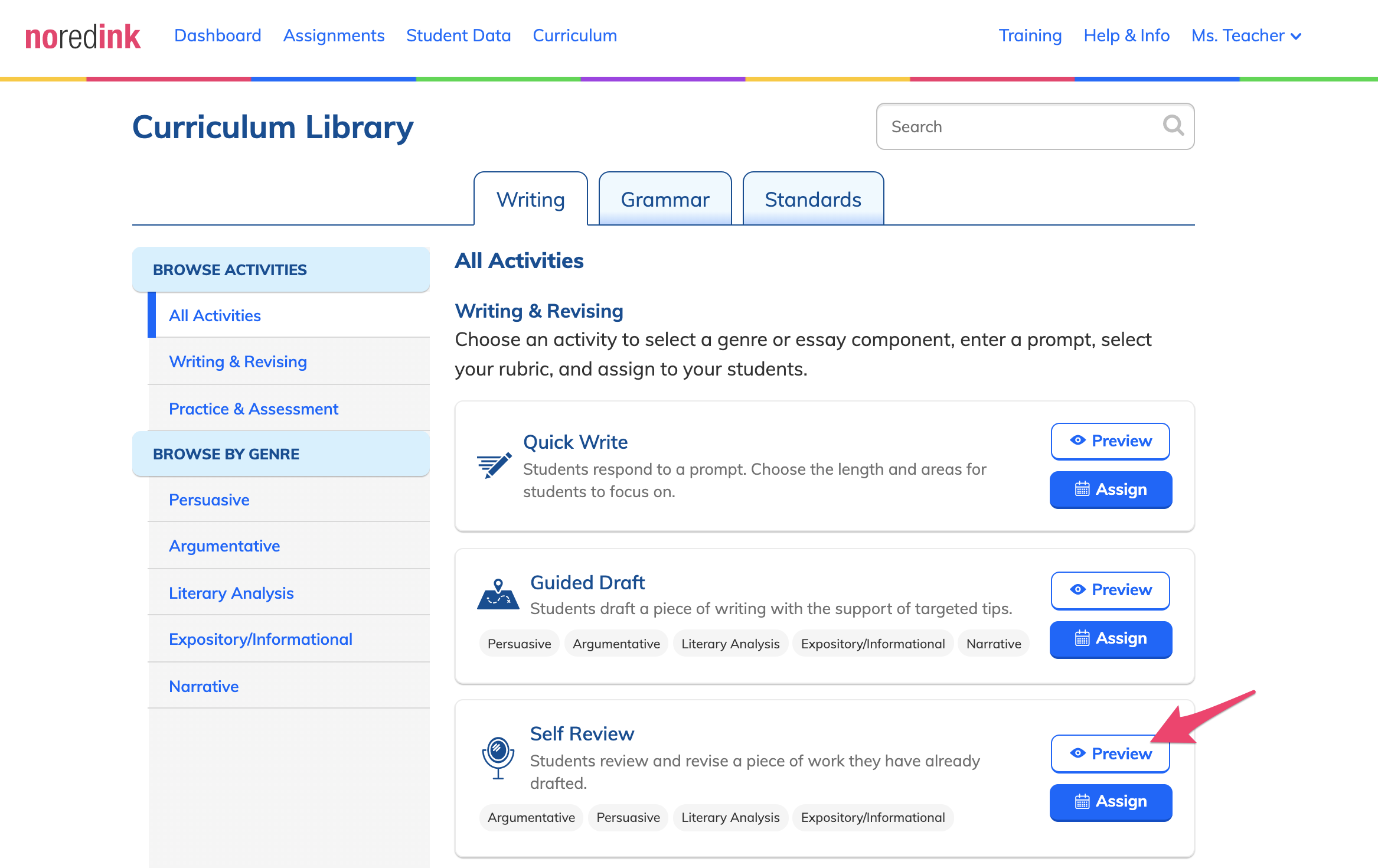Open the Self Review title link
The height and width of the screenshot is (868, 1378).
582,733
